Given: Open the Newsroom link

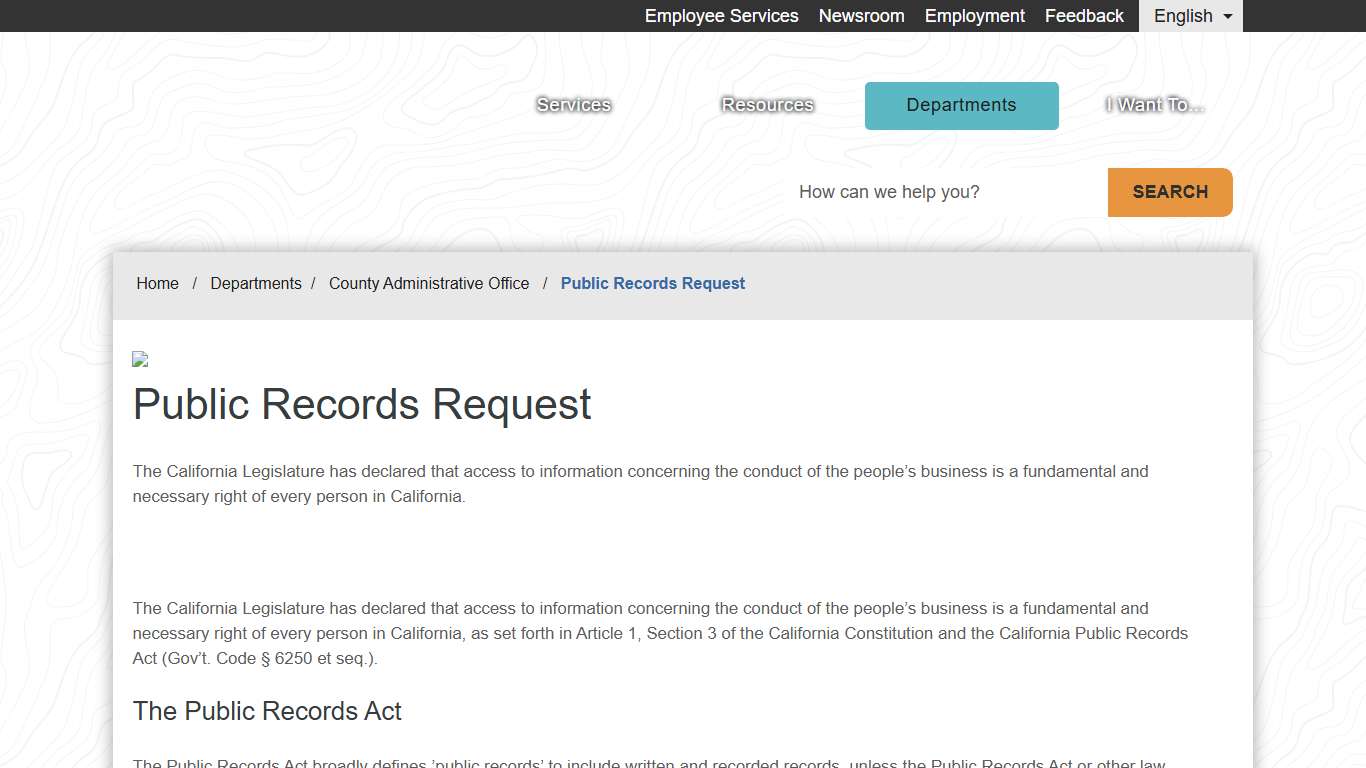Looking at the screenshot, I should 861,16.
